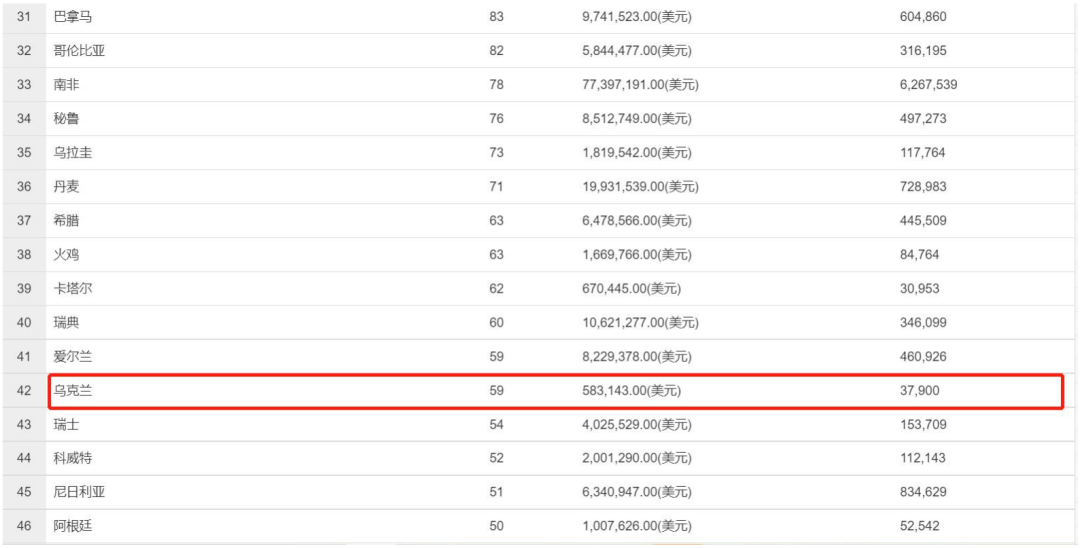The height and width of the screenshot is (548, 1080).
Task: Select amount 19,931,539.00(美元)
Action: 641,187
